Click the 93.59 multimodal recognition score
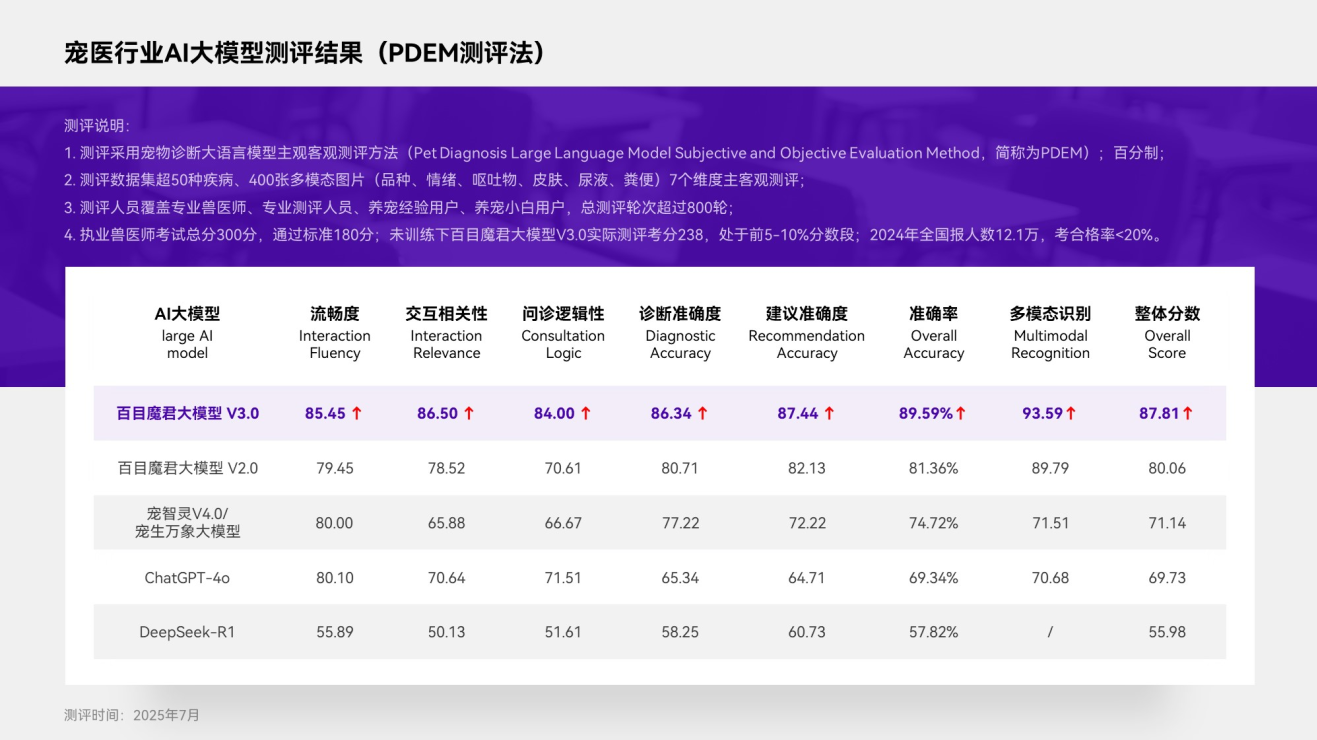This screenshot has height=740, width=1317. click(1042, 413)
